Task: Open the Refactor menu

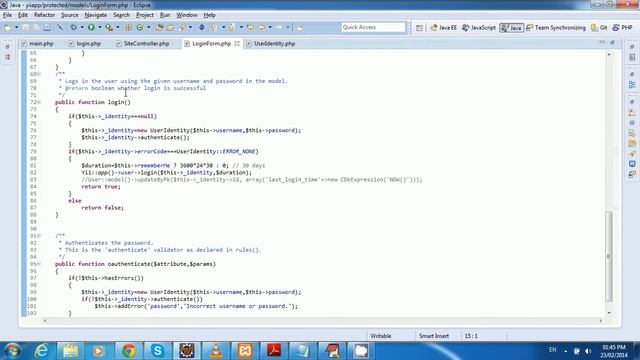Action: tap(44, 15)
